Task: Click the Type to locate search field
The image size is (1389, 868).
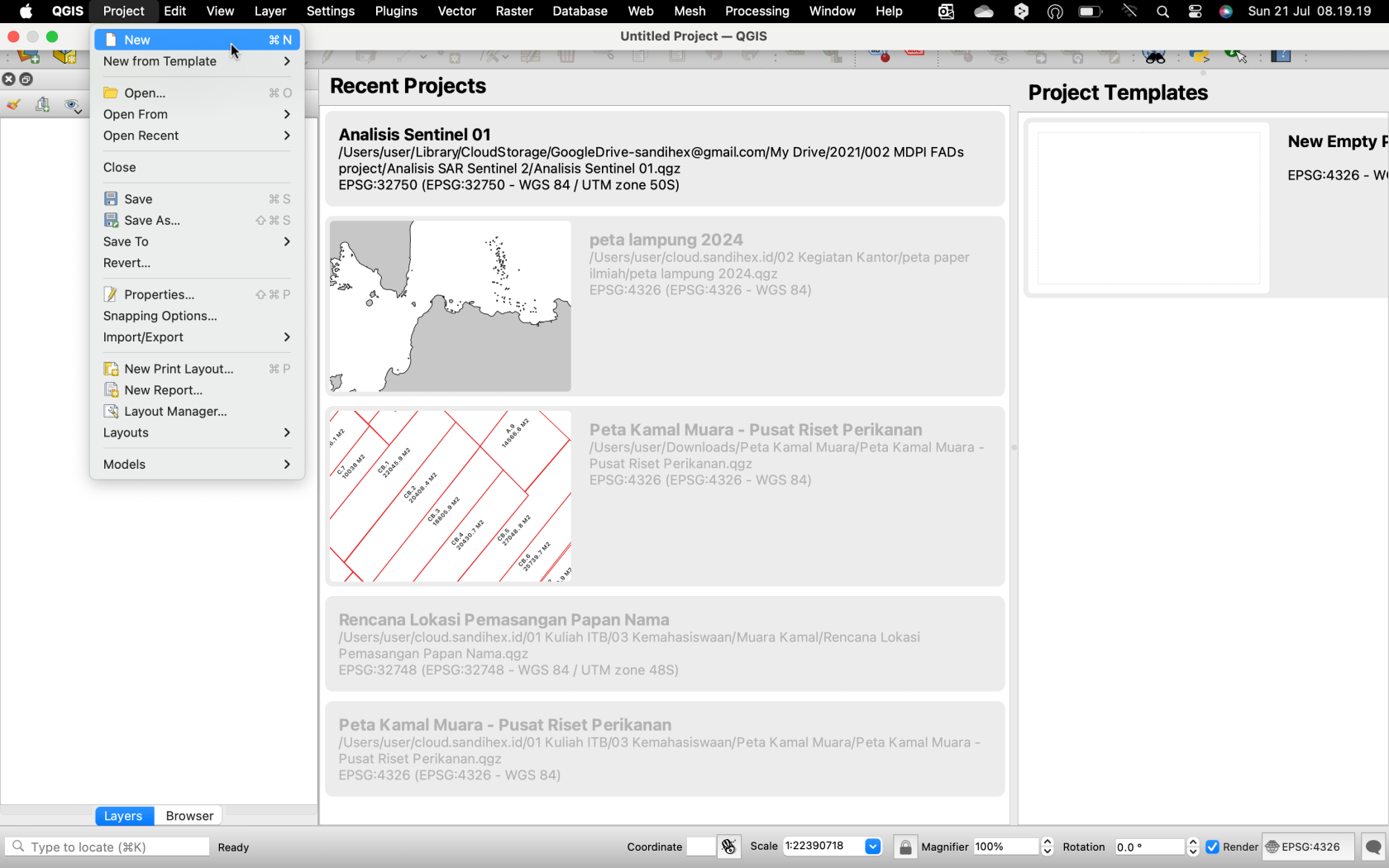Action: [107, 847]
